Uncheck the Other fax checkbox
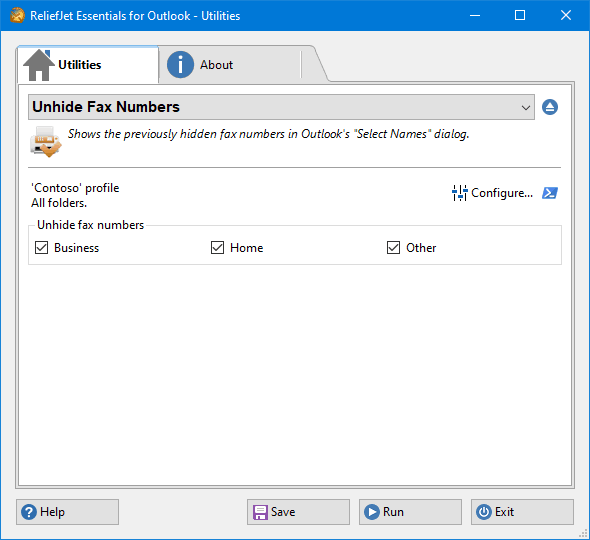The image size is (590, 540). pos(394,248)
